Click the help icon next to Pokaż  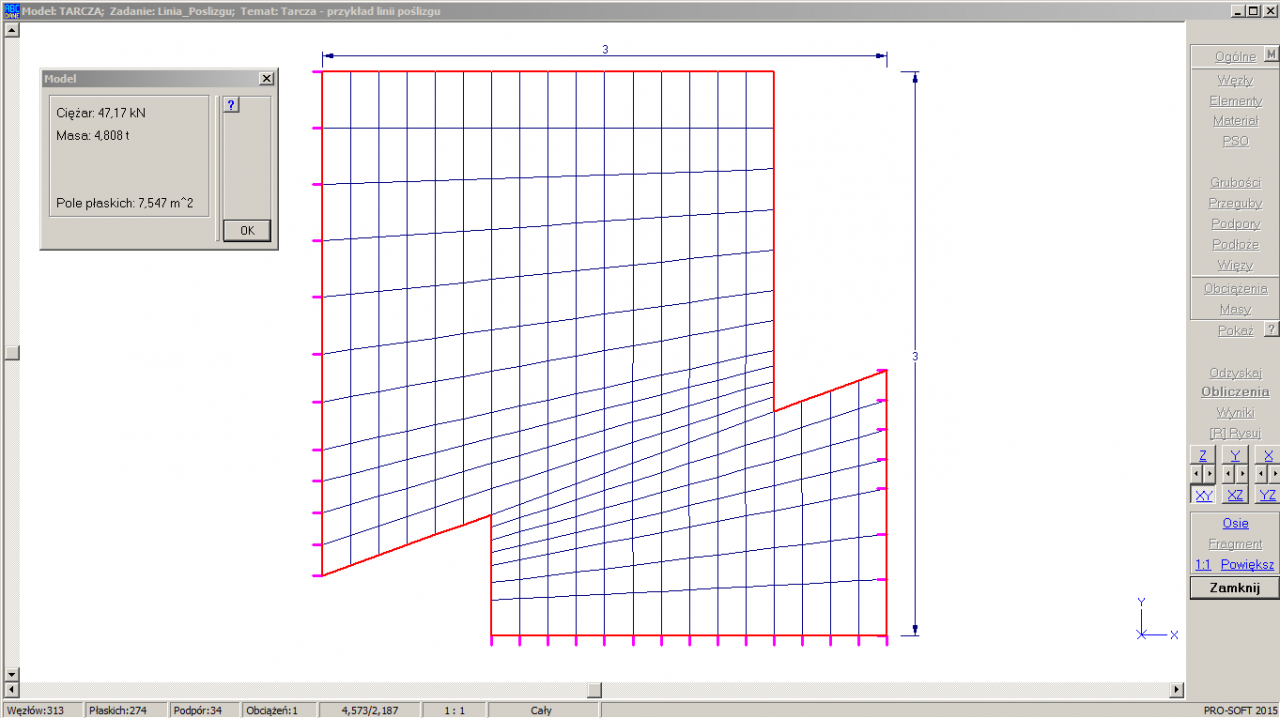coord(1271,330)
